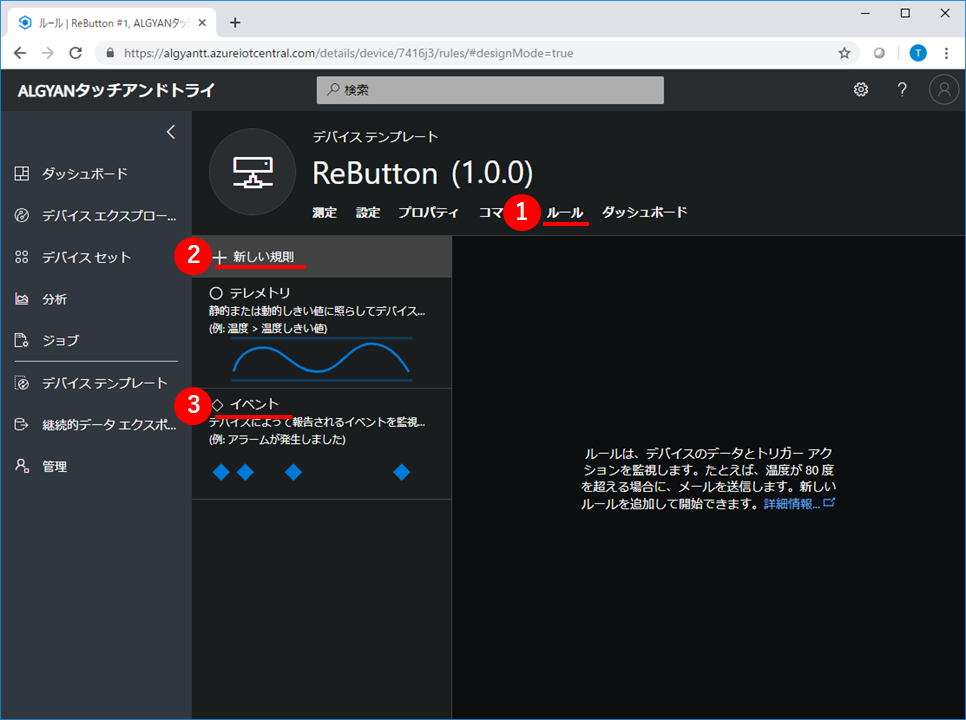Click the '(例: 温度 > 温度しきい値)' text
966x720 pixels.
point(268,328)
